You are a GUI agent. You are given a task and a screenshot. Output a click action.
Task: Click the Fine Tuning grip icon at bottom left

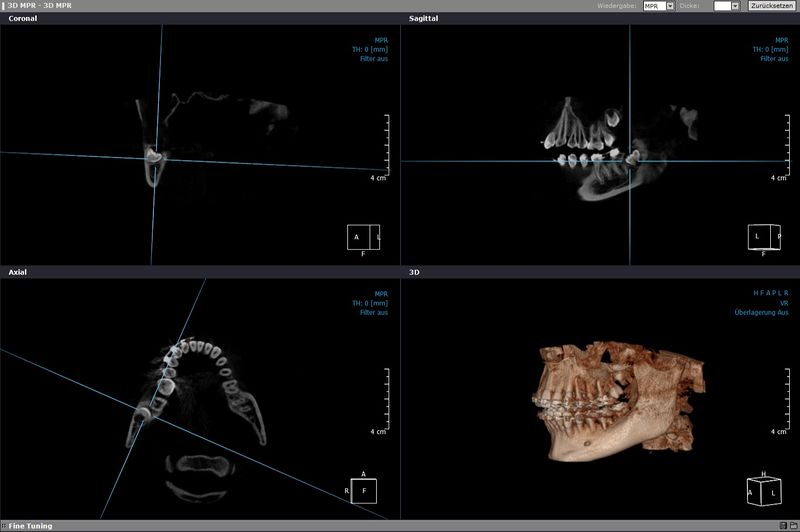4,526
